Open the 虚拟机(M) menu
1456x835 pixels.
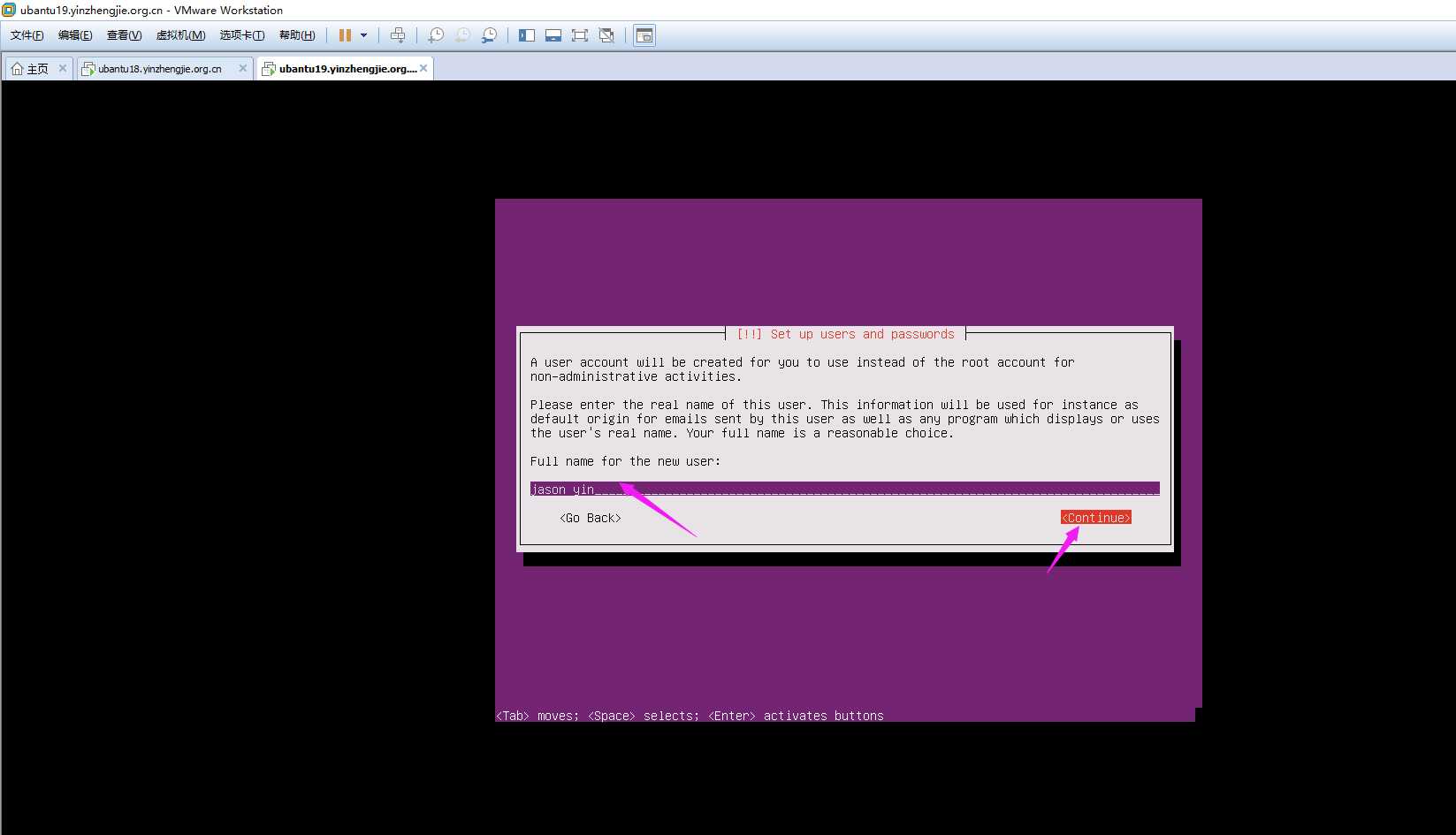(x=180, y=35)
